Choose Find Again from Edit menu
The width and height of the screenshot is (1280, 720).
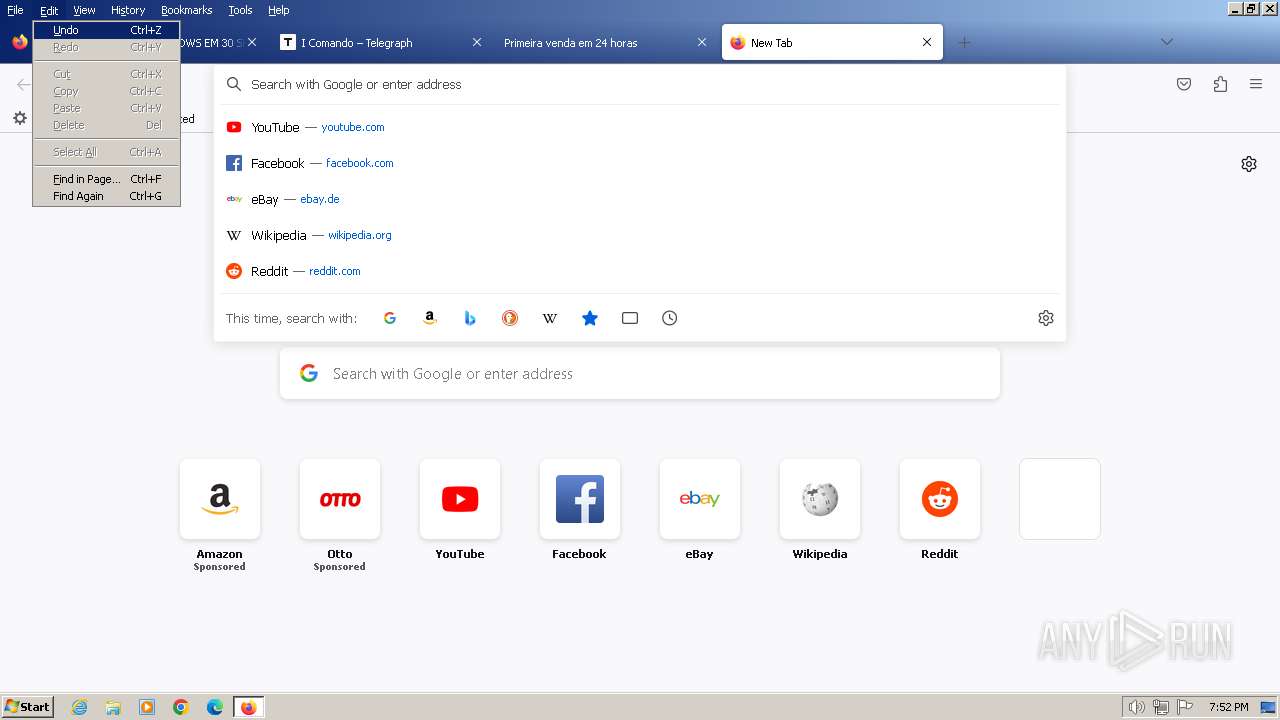[106, 196]
